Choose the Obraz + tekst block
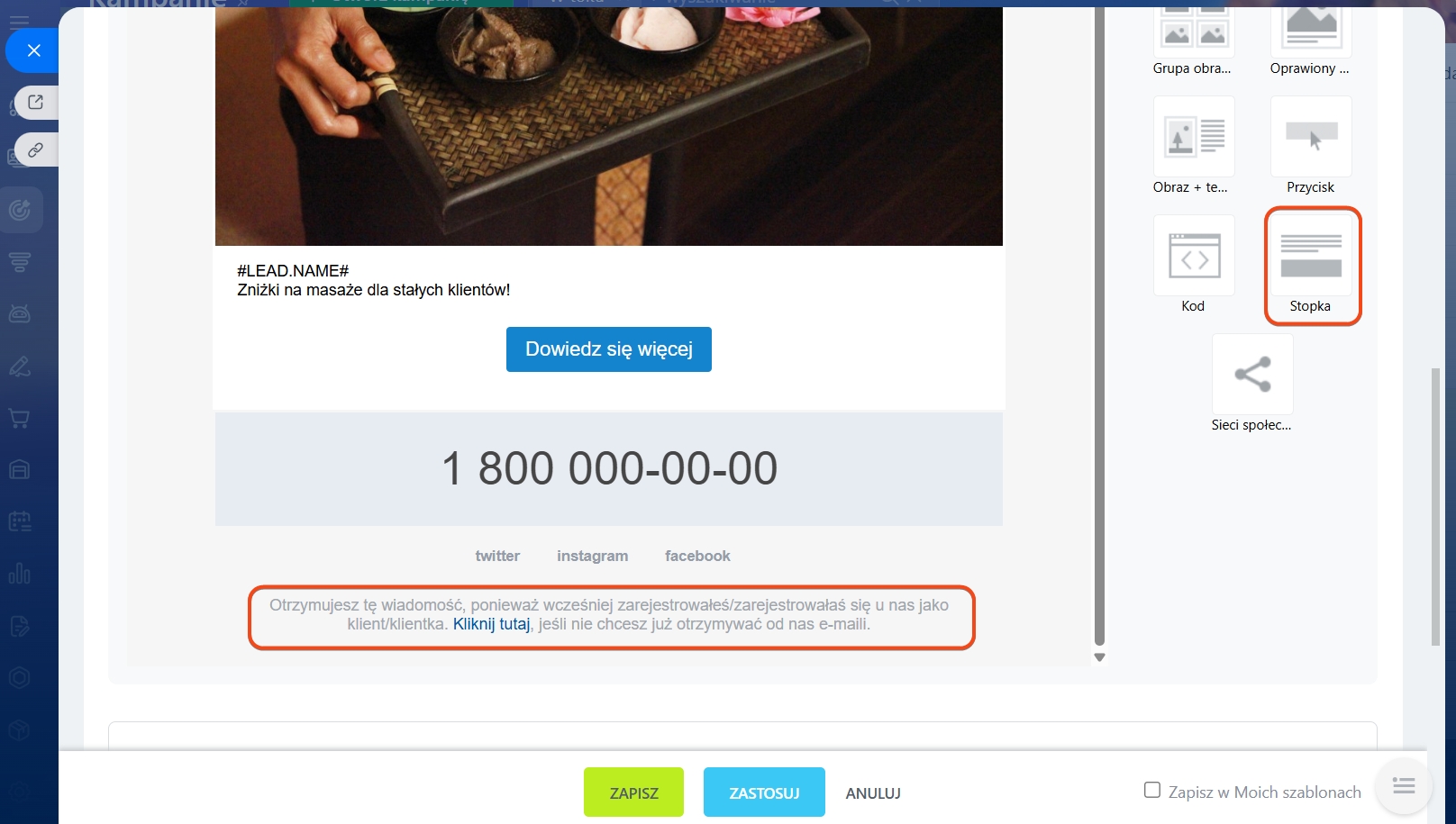 (x=1194, y=147)
